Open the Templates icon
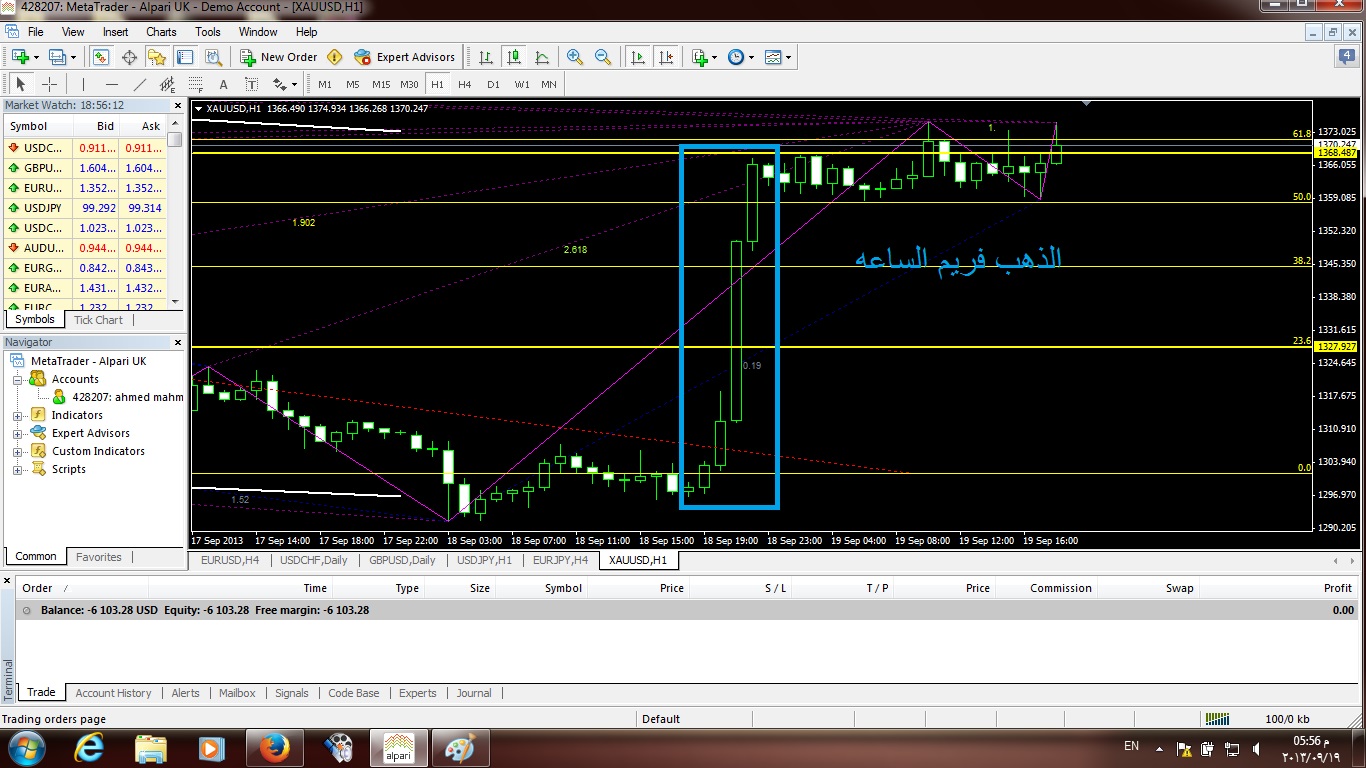 pos(773,57)
